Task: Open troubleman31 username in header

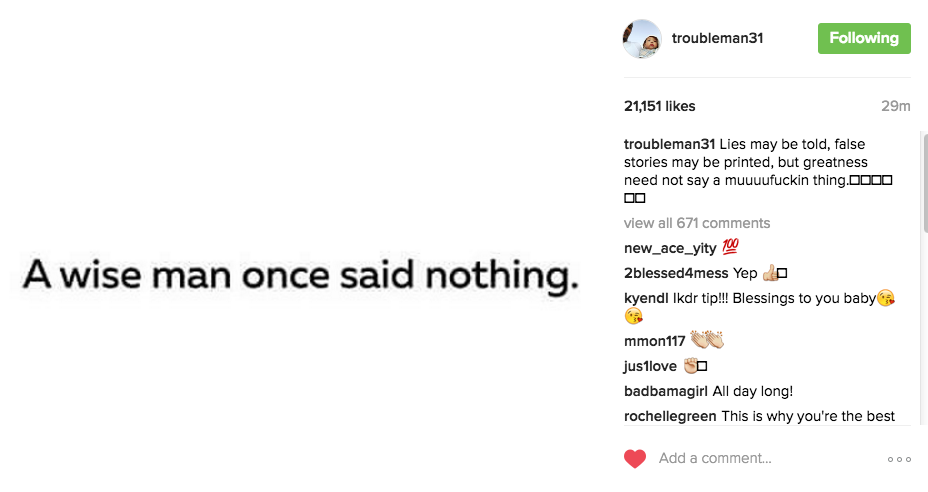Action: point(718,39)
